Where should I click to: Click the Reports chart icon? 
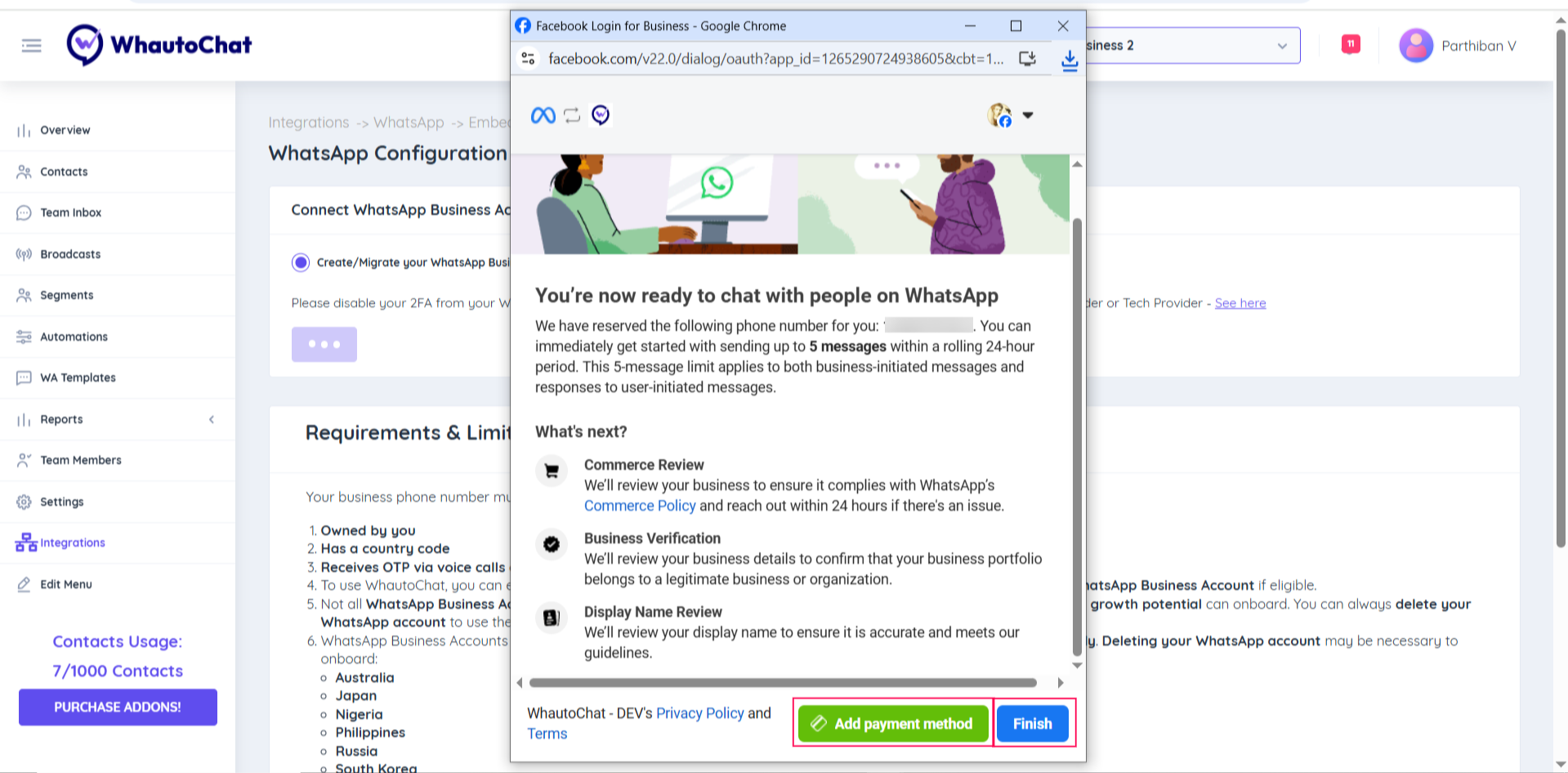[x=24, y=419]
